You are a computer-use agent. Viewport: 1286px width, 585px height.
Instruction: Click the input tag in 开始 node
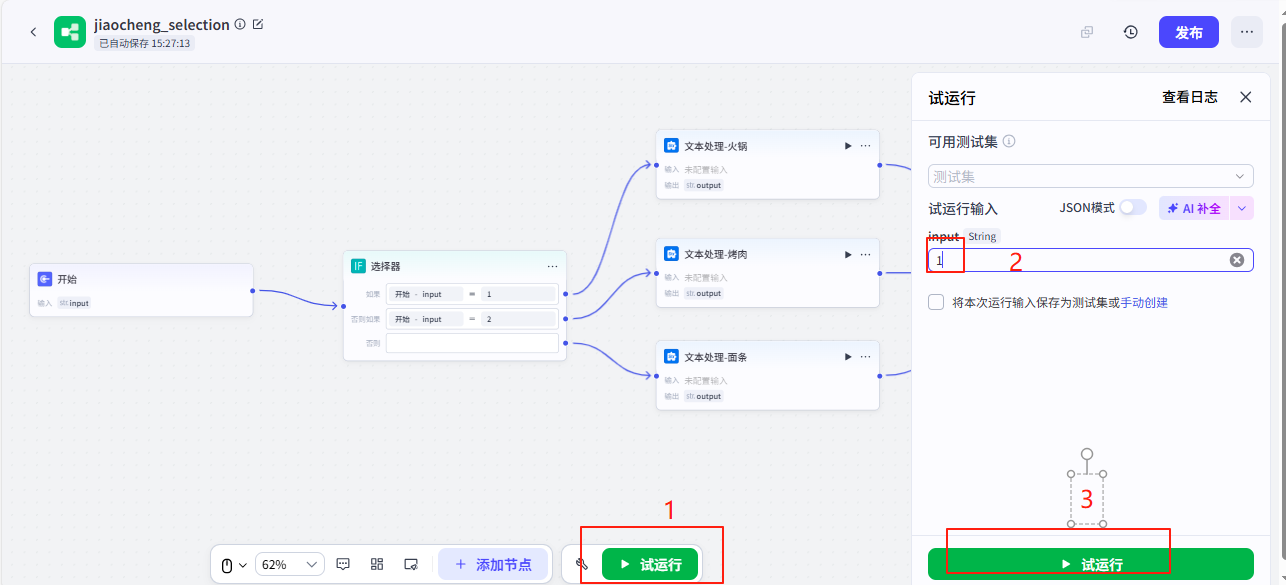click(x=74, y=303)
